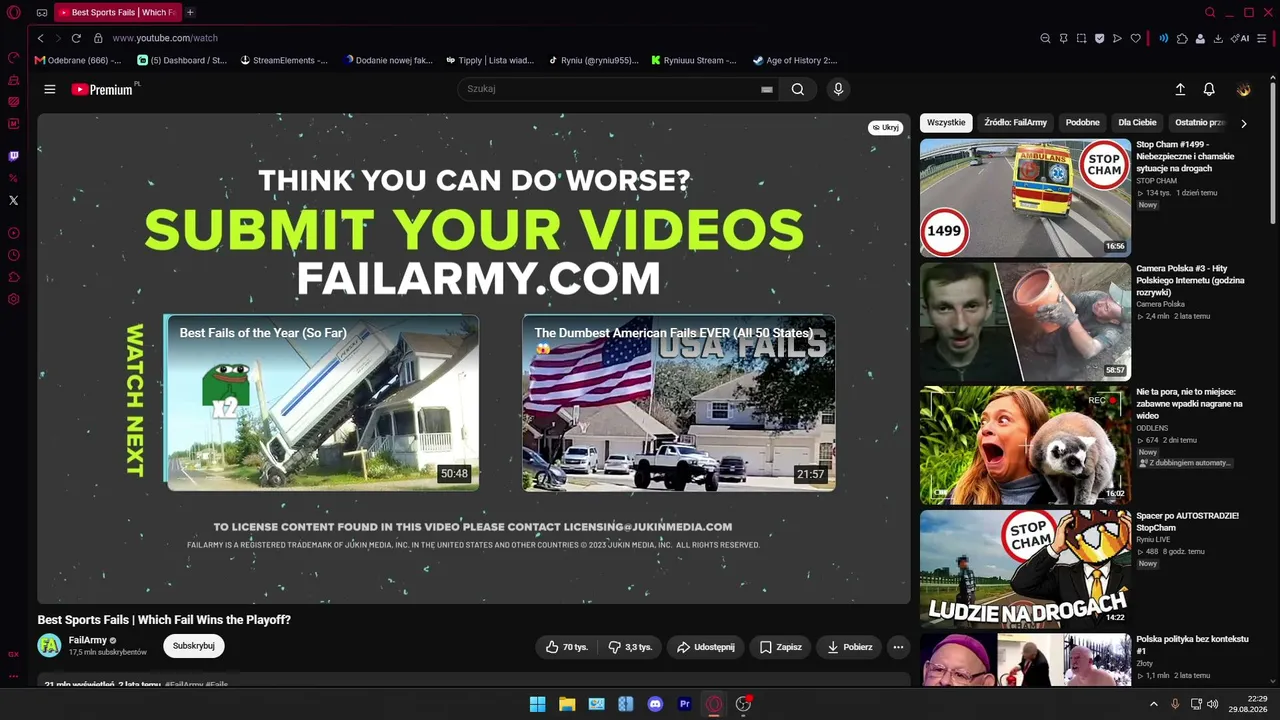Hide end screen with Ukryj button

885,128
